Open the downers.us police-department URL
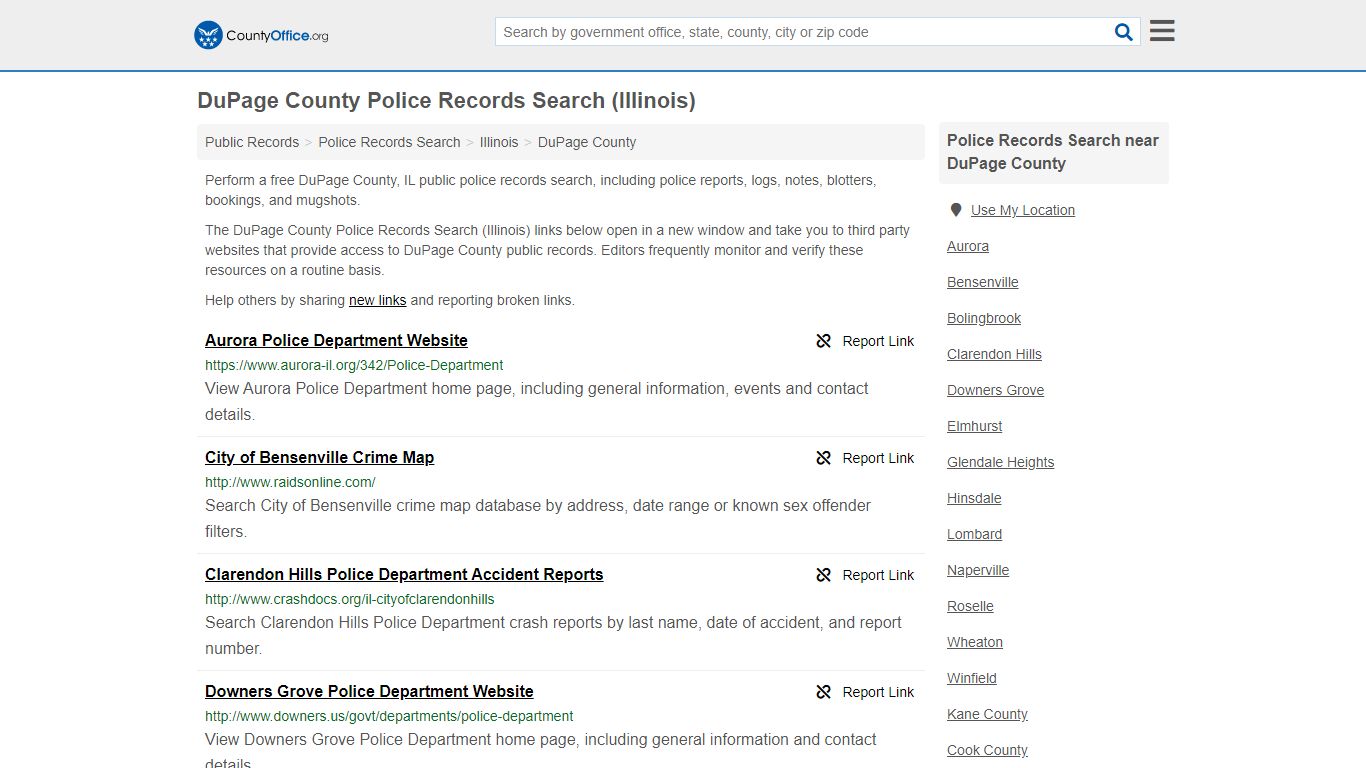Viewport: 1366px width, 768px height. point(389,716)
